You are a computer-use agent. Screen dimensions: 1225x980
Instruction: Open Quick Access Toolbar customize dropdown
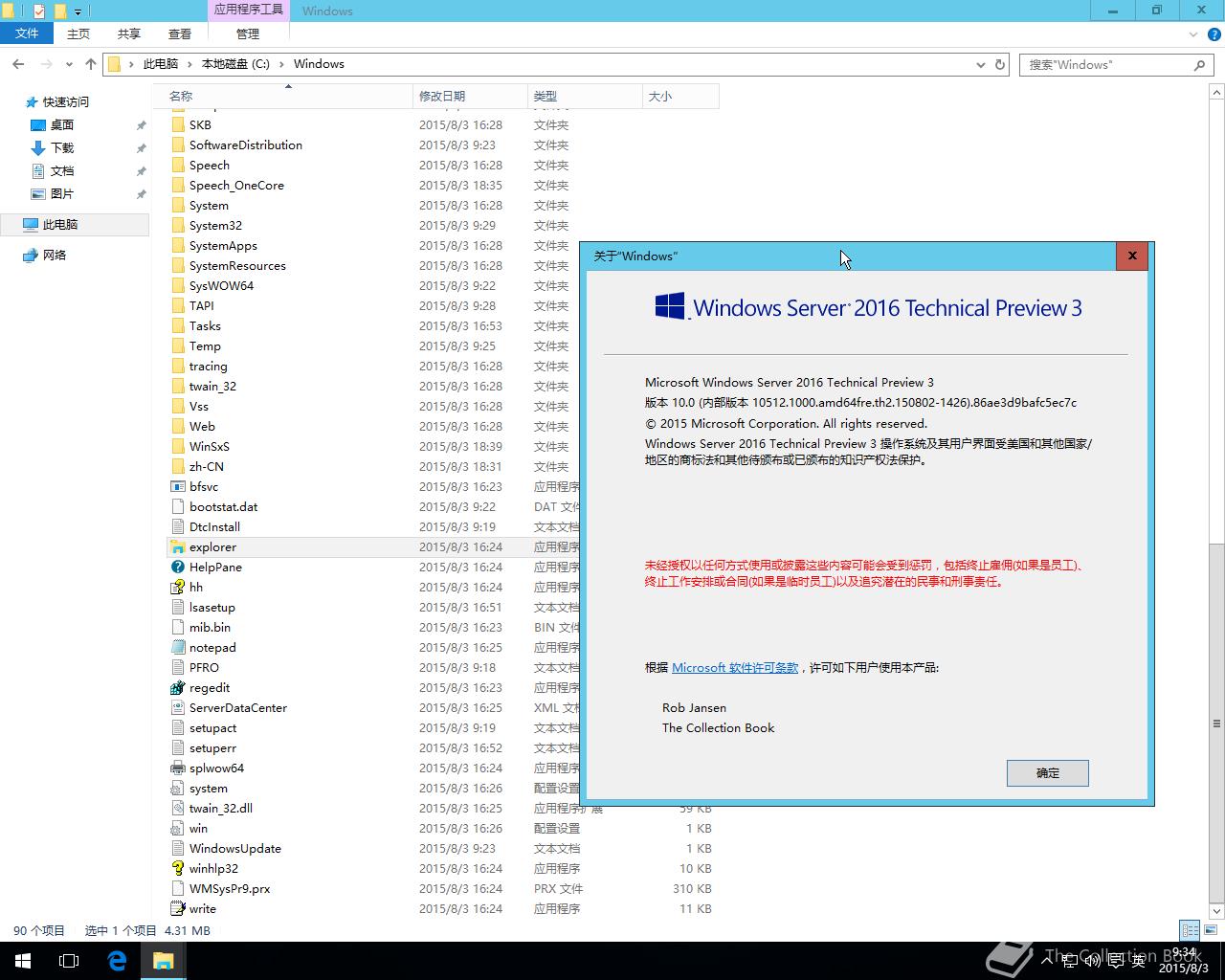(x=78, y=12)
